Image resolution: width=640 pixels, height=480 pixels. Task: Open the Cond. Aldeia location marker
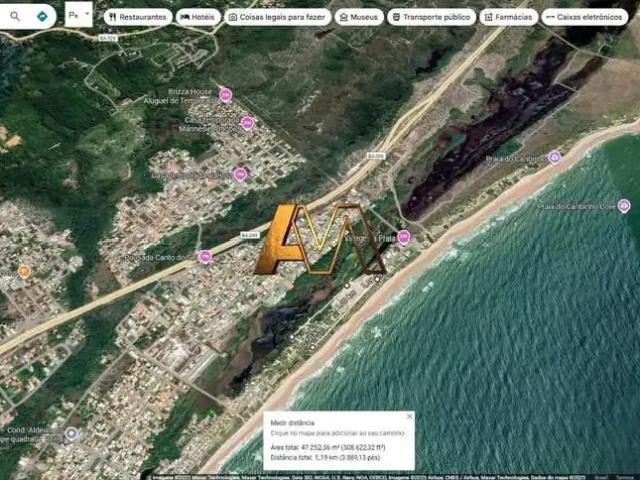point(71,433)
